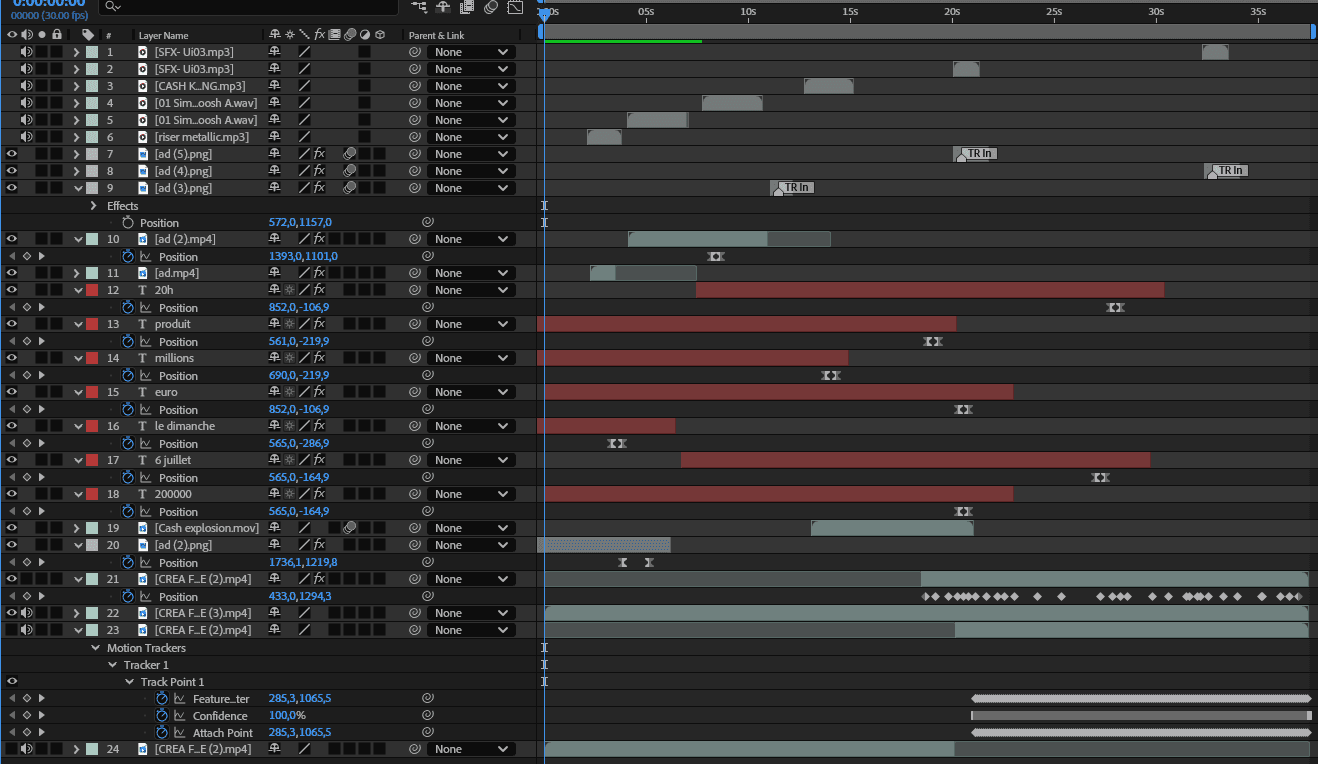Collapse Tracker 1
This screenshot has height=764, width=1318.
[x=112, y=664]
